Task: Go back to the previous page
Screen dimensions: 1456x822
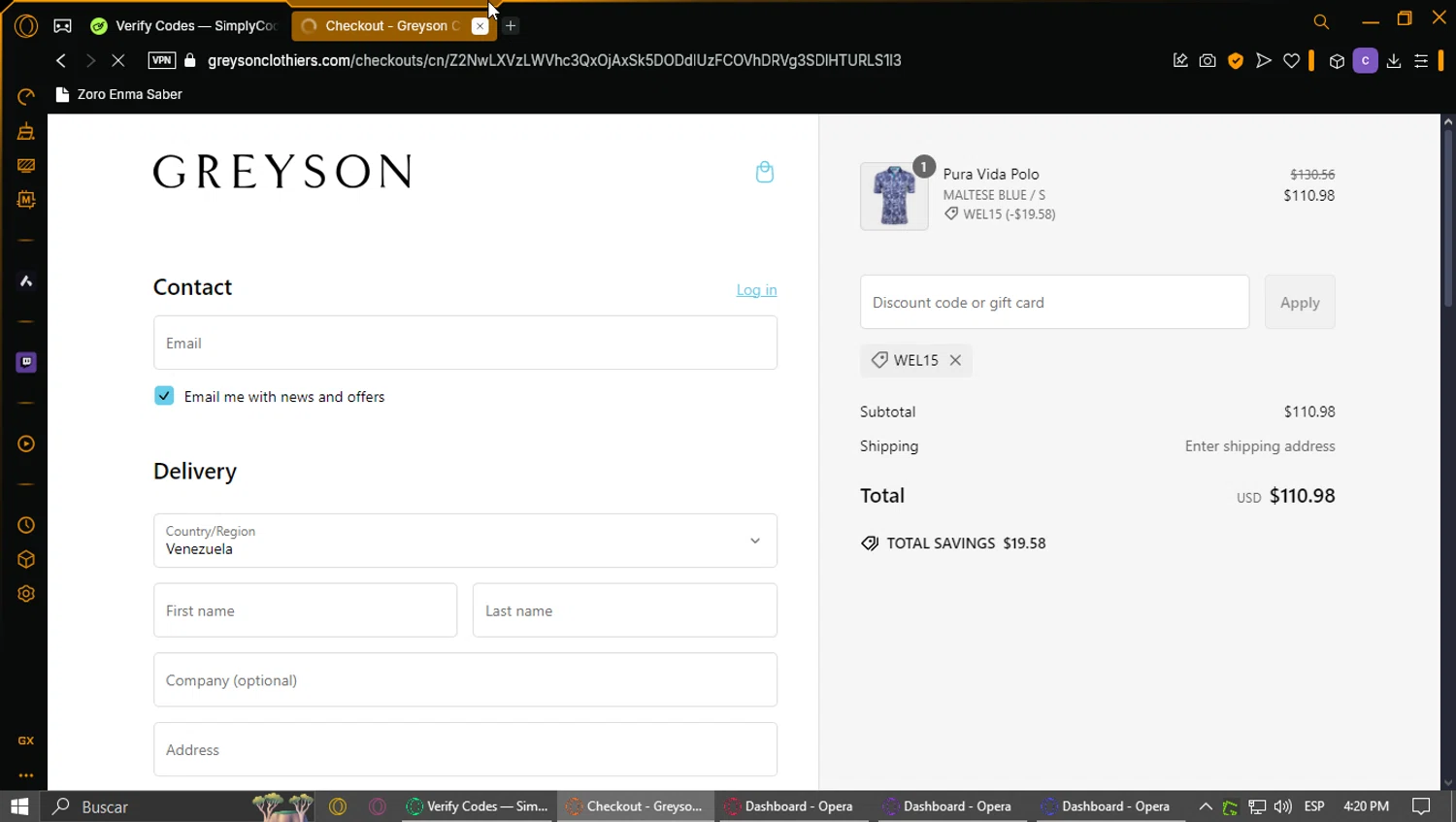Action: tap(61, 60)
